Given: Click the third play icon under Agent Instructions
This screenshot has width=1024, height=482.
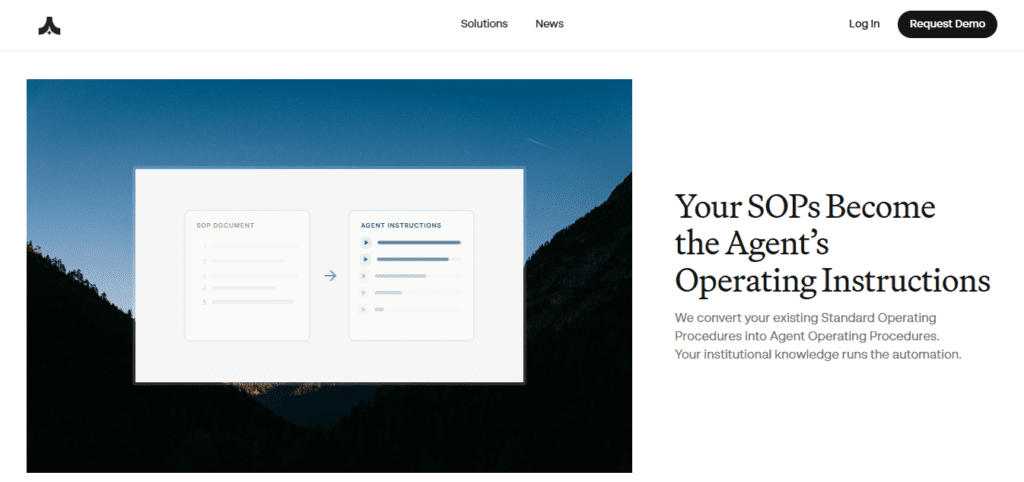Looking at the screenshot, I should pos(366,276).
